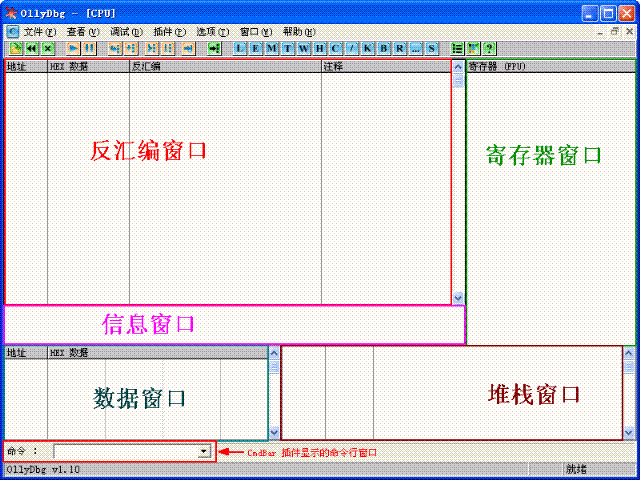640x480 pixels.
Task: Click the disassembly pane scrollbar thumb
Action: pos(458,80)
